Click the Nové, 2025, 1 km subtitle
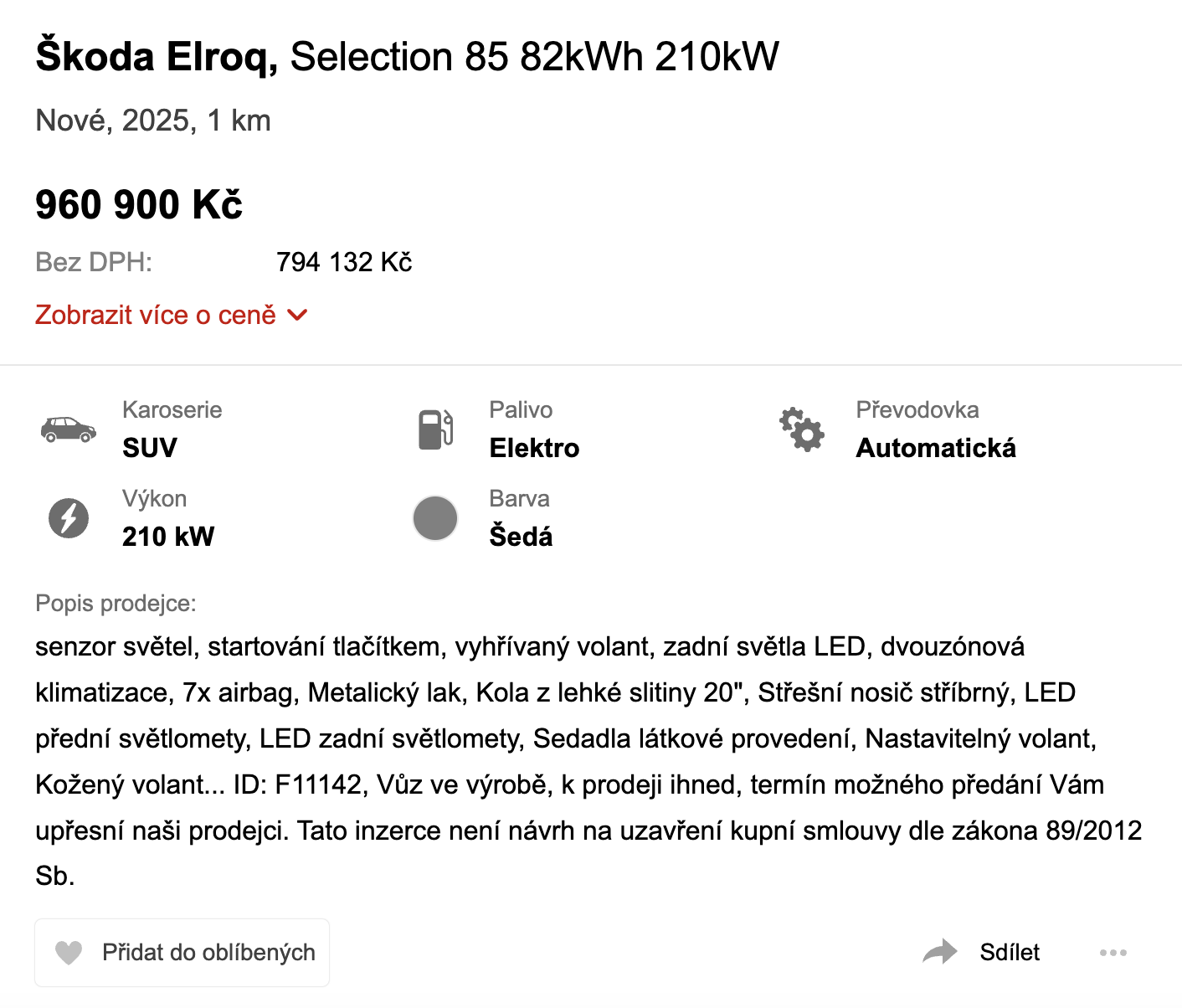Viewport: 1182px width, 1008px height. [x=153, y=121]
